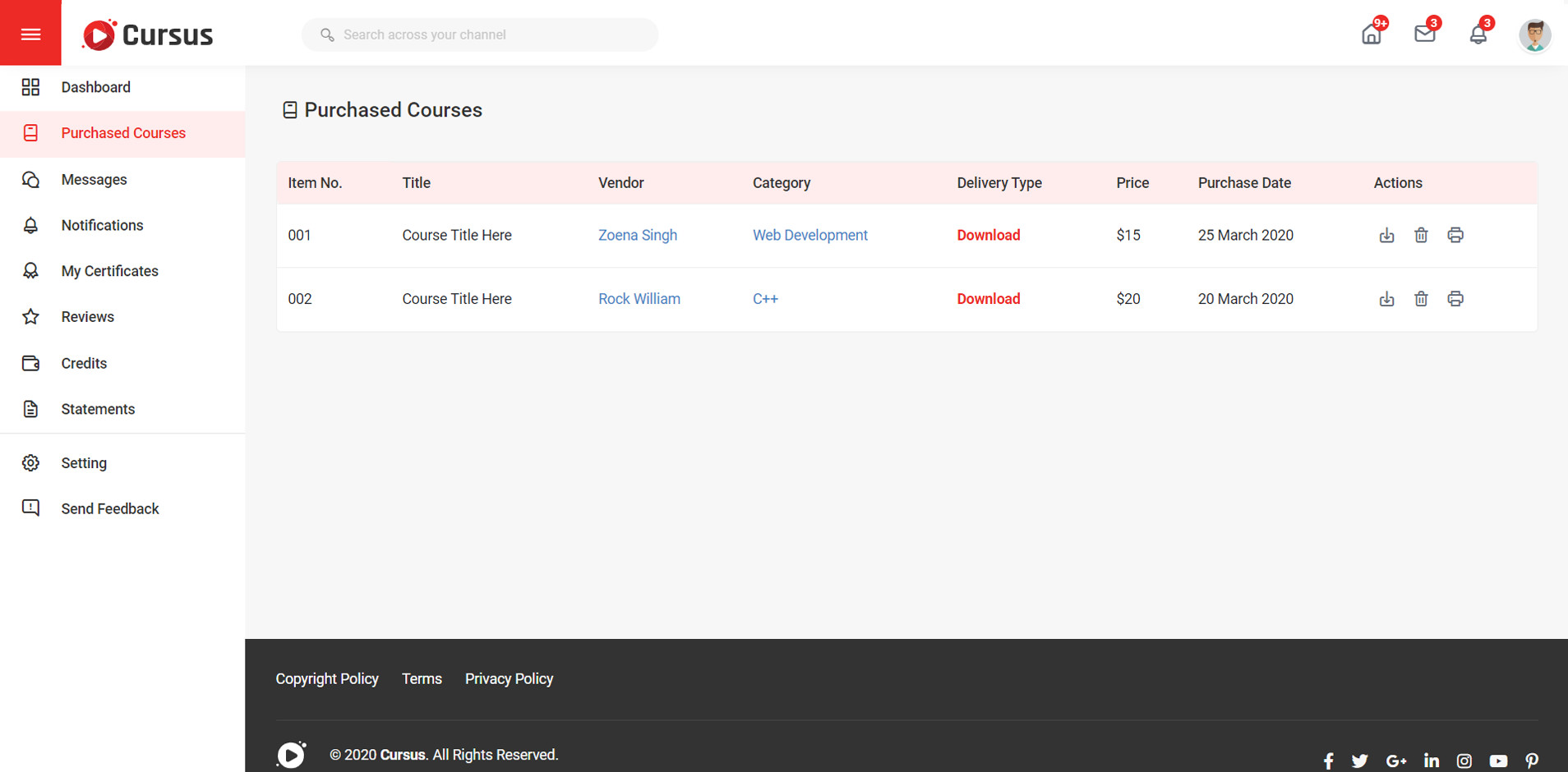The height and width of the screenshot is (772, 1568).
Task: Click the home icon with 9+ badge
Action: [1371, 34]
